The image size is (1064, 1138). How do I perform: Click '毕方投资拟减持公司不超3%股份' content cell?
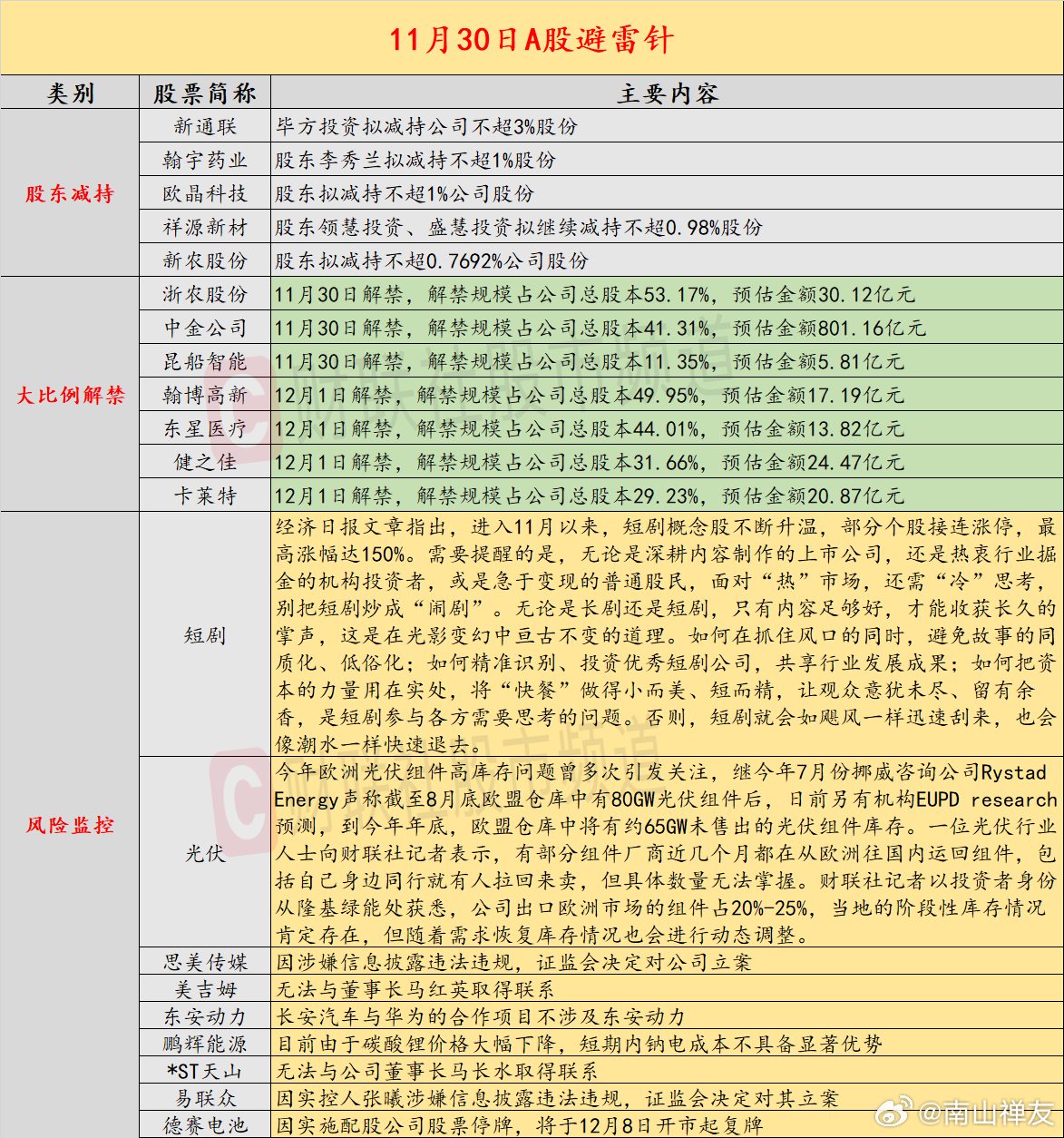click(x=667, y=126)
